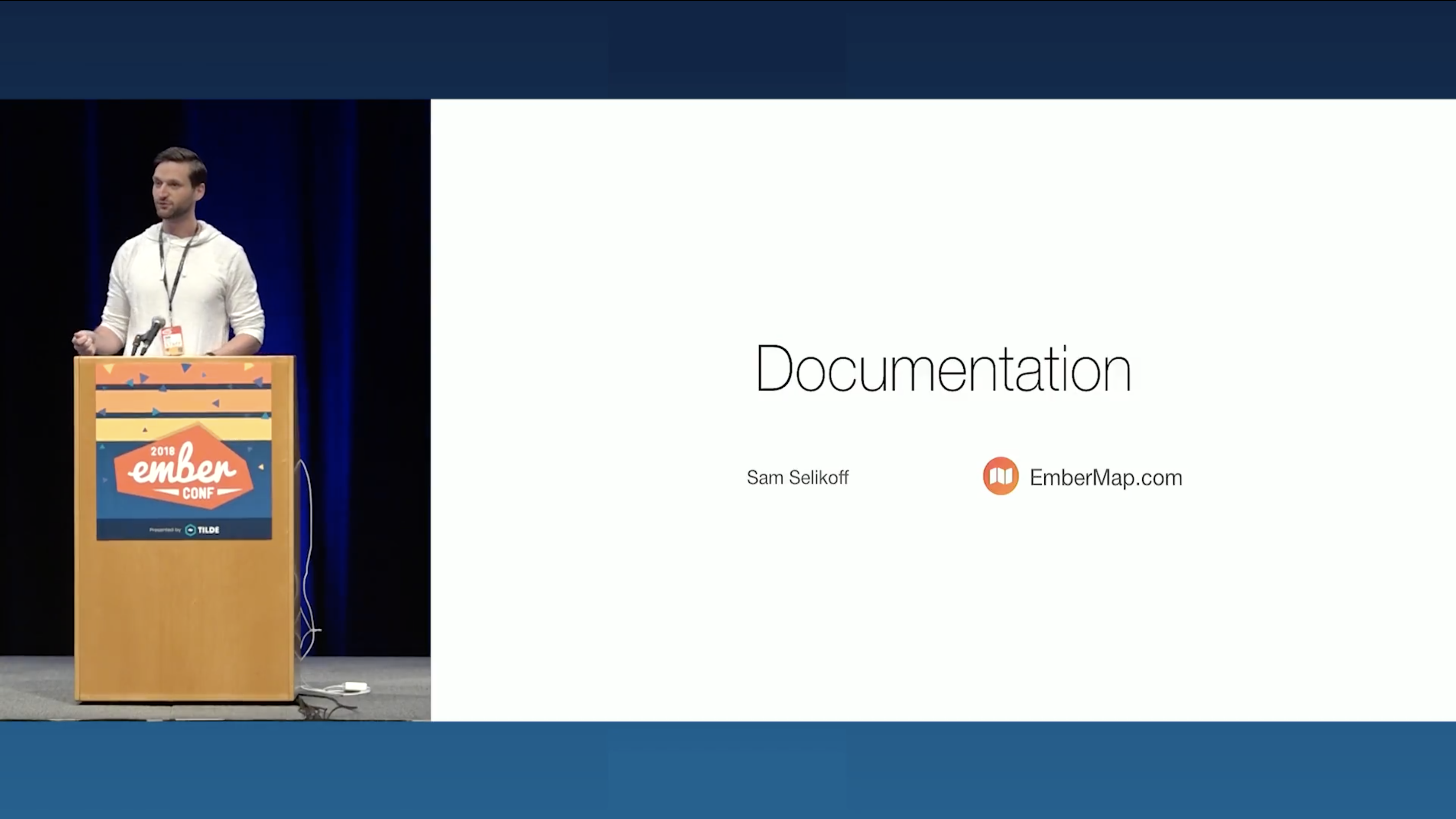The height and width of the screenshot is (819, 1456).
Task: Click the CONF text on the podium sign
Action: (x=198, y=493)
